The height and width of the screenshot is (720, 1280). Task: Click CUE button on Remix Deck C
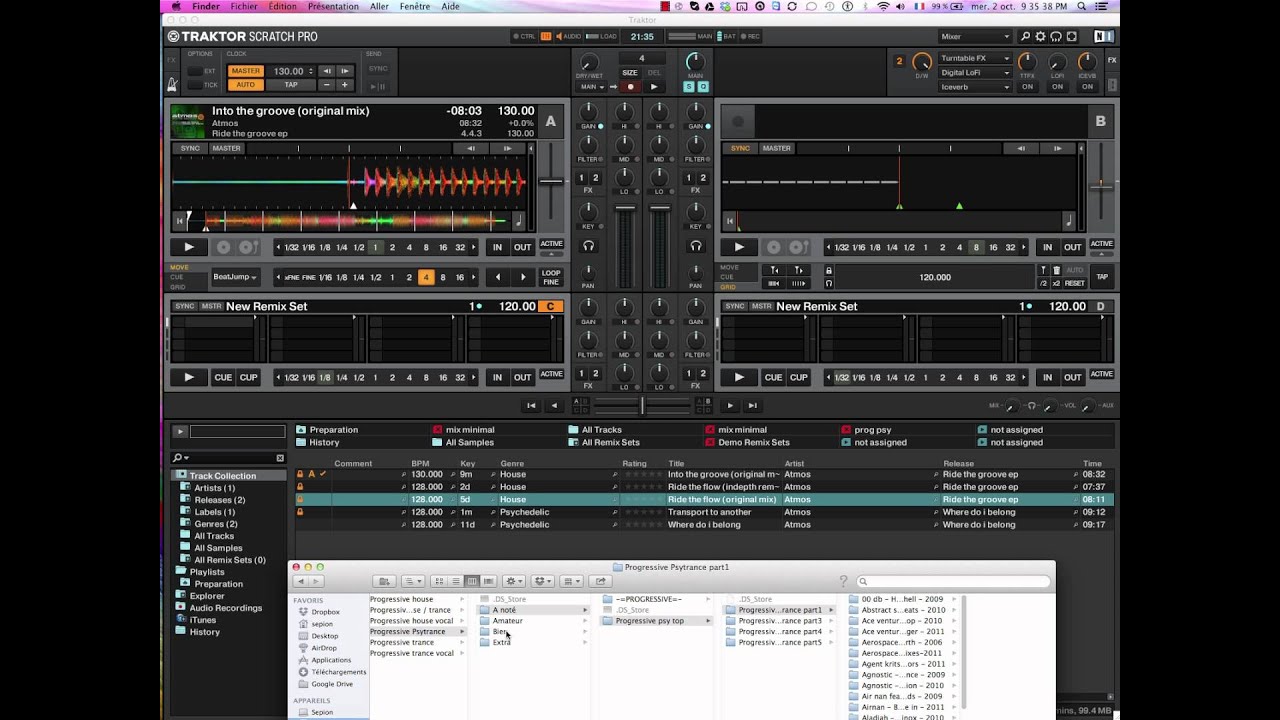tap(223, 377)
